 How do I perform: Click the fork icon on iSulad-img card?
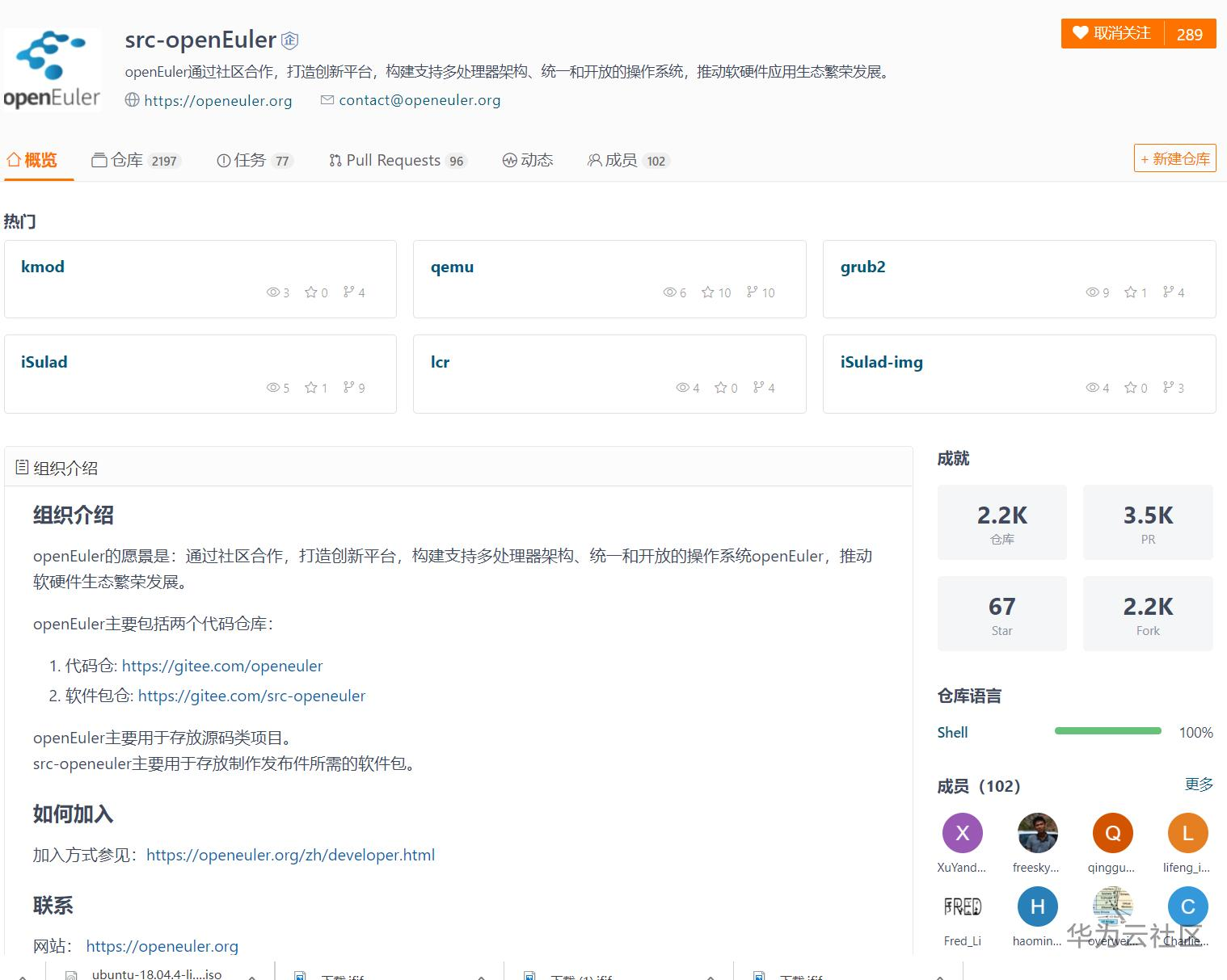click(1167, 387)
